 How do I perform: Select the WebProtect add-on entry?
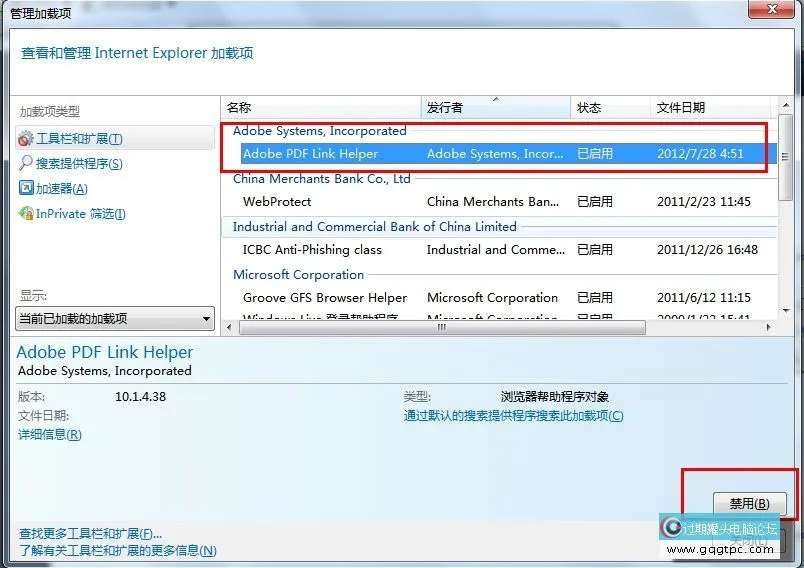click(277, 202)
